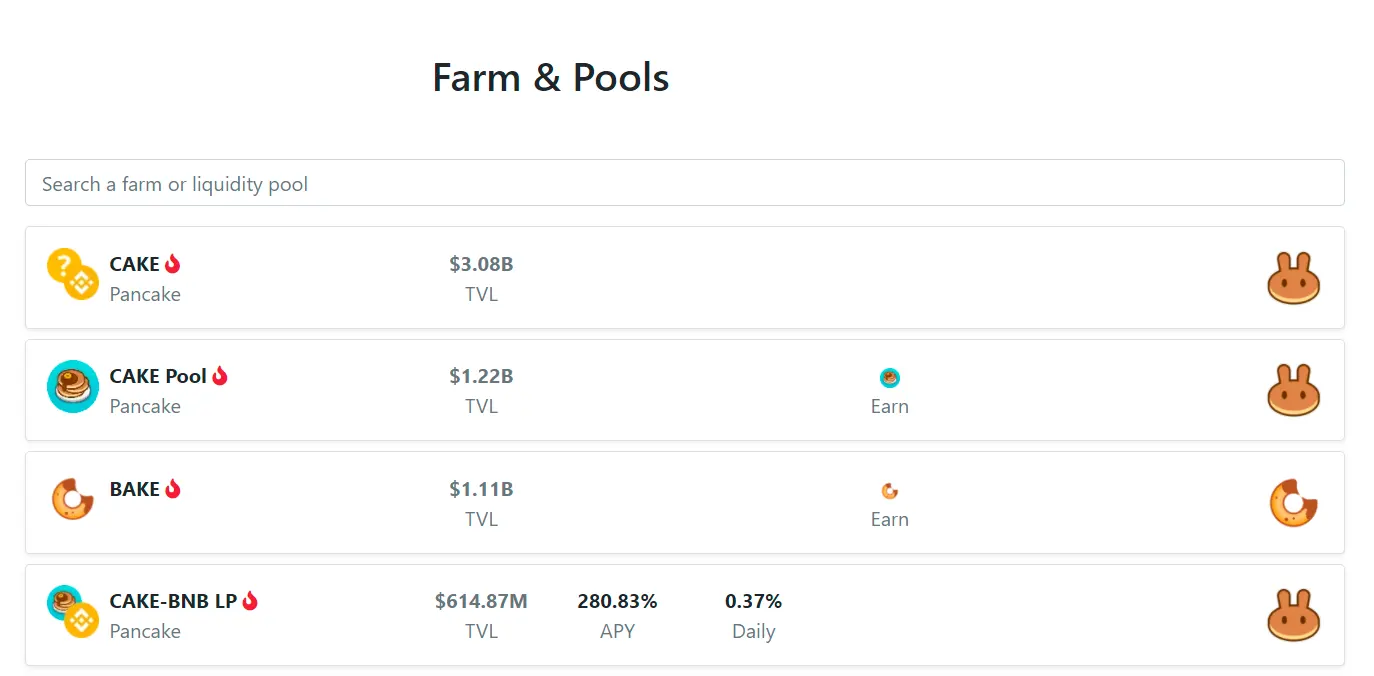Viewport: 1374px width, 676px height.
Task: Click the fire icon next to BAKE
Action: click(173, 489)
